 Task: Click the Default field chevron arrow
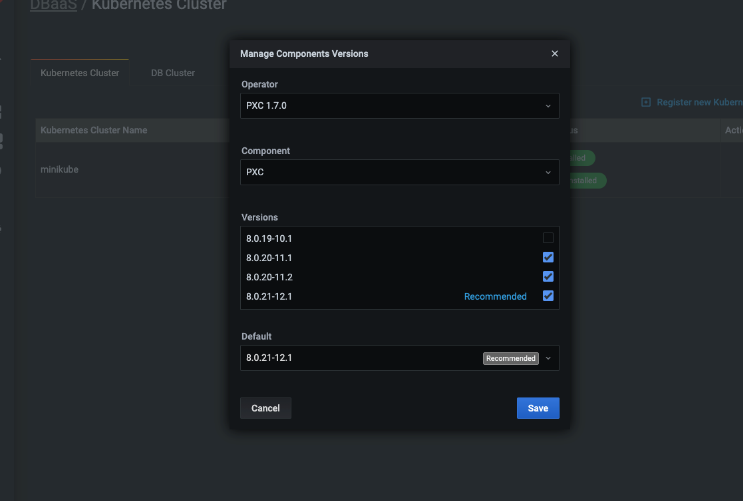548,358
